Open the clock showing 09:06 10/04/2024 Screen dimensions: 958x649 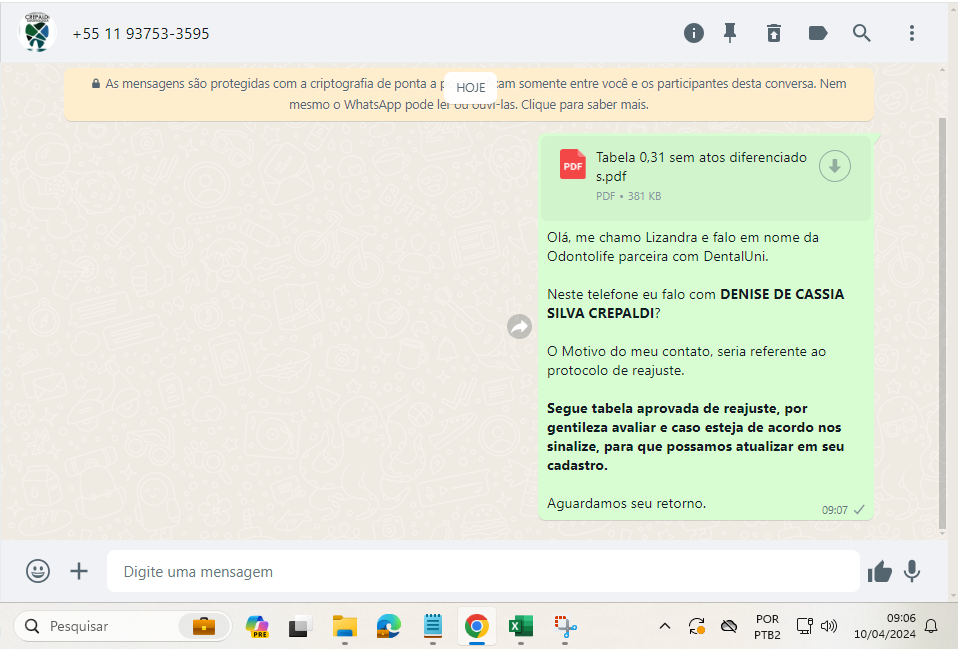coord(885,626)
